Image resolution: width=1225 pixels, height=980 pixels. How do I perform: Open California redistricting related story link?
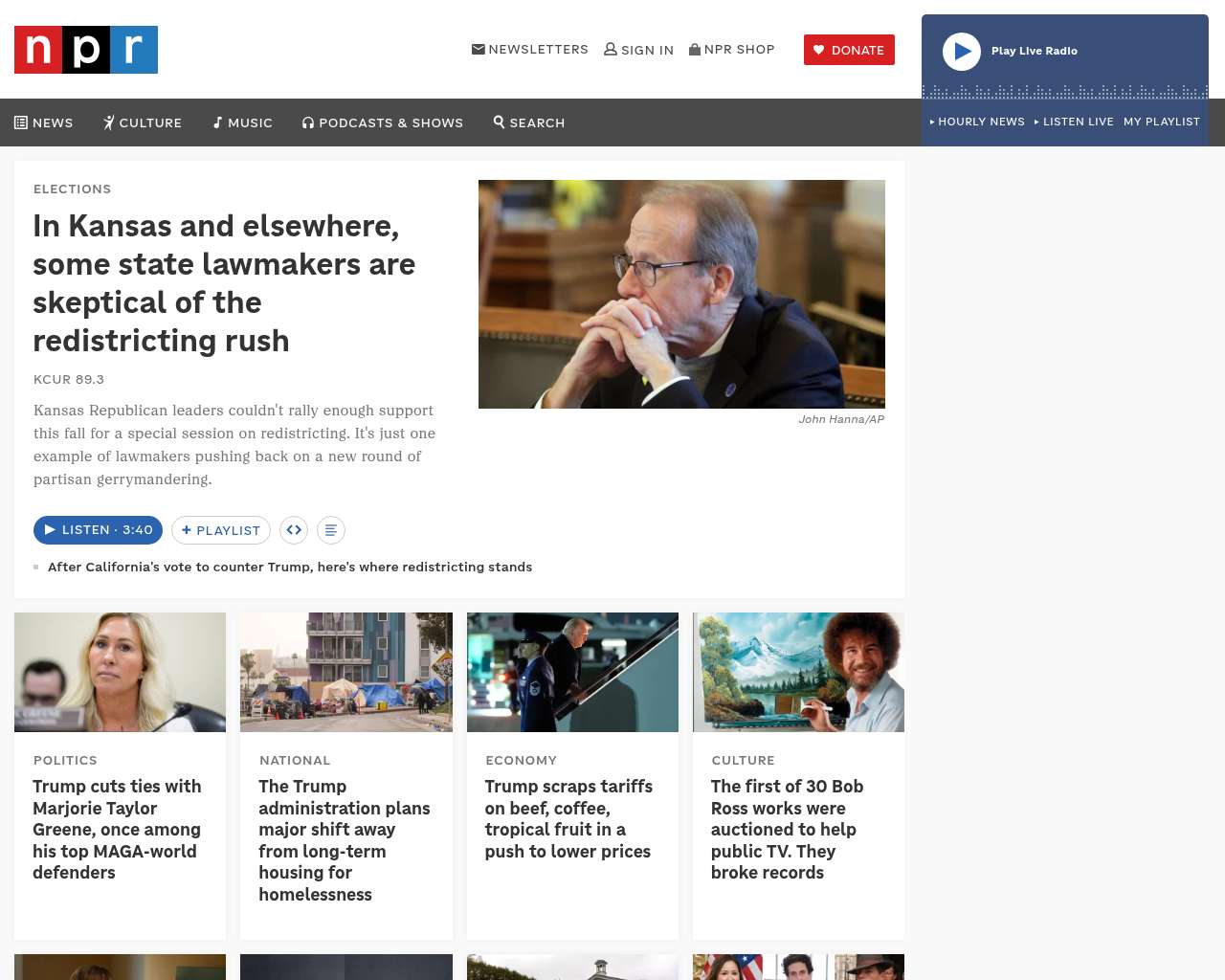pyautogui.click(x=290, y=567)
